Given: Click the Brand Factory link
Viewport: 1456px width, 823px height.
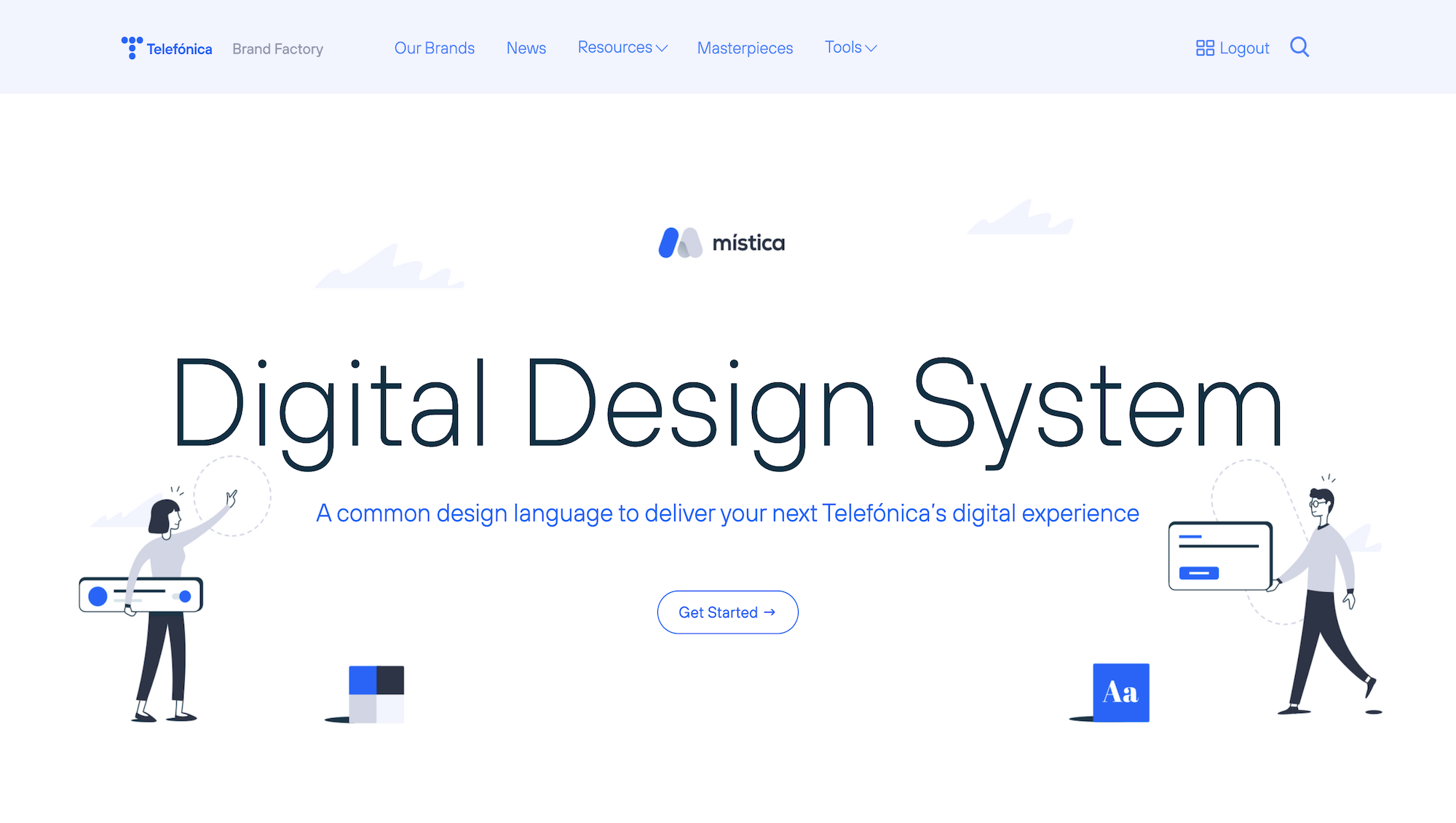Looking at the screenshot, I should click(x=277, y=48).
